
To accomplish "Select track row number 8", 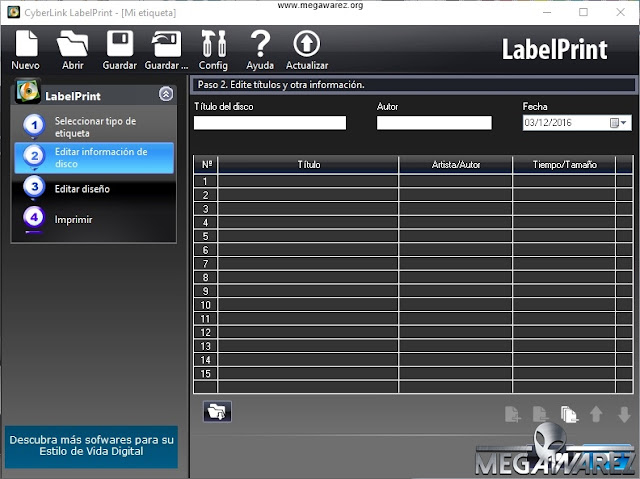I will (206, 277).
